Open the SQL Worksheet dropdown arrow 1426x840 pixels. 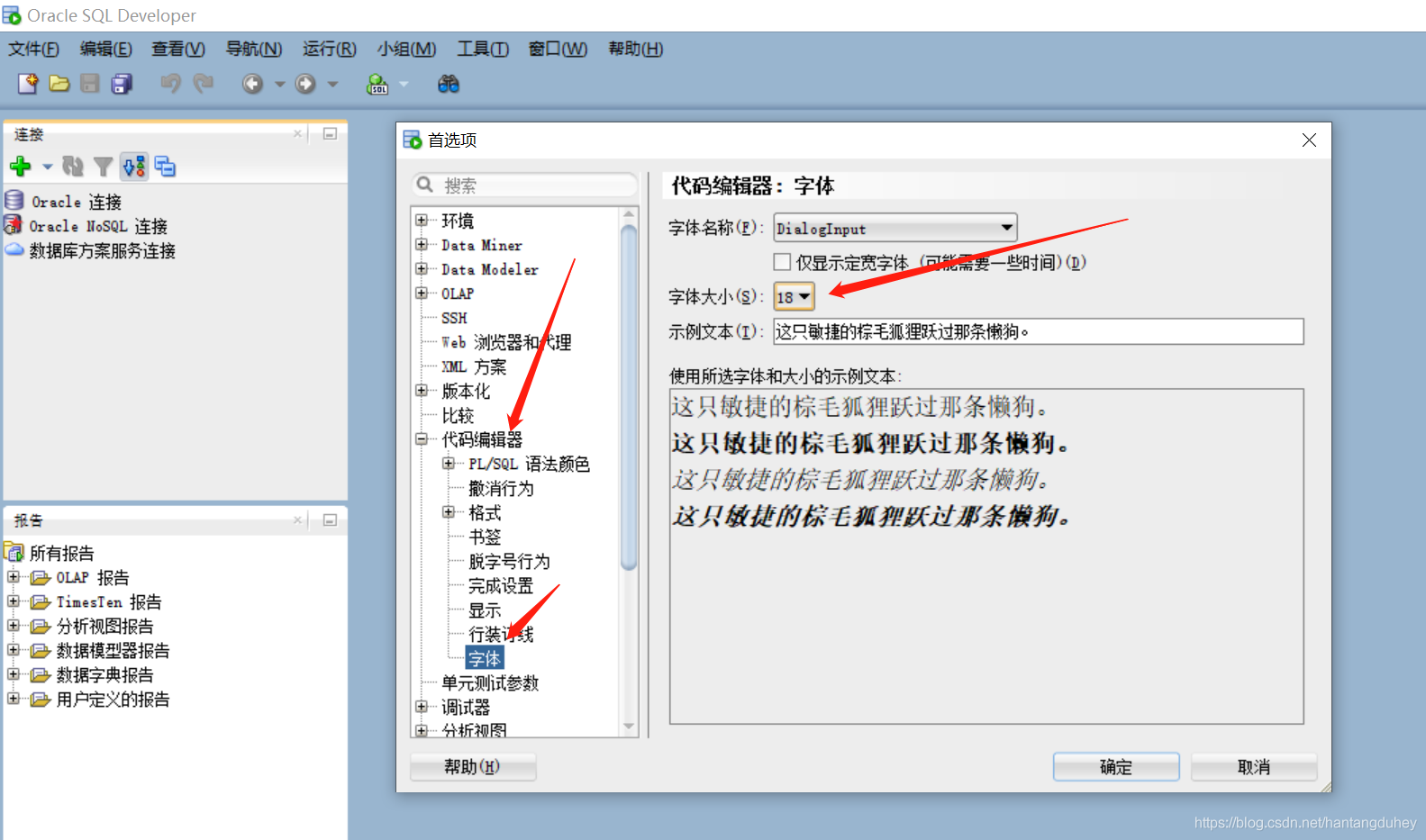click(x=404, y=84)
